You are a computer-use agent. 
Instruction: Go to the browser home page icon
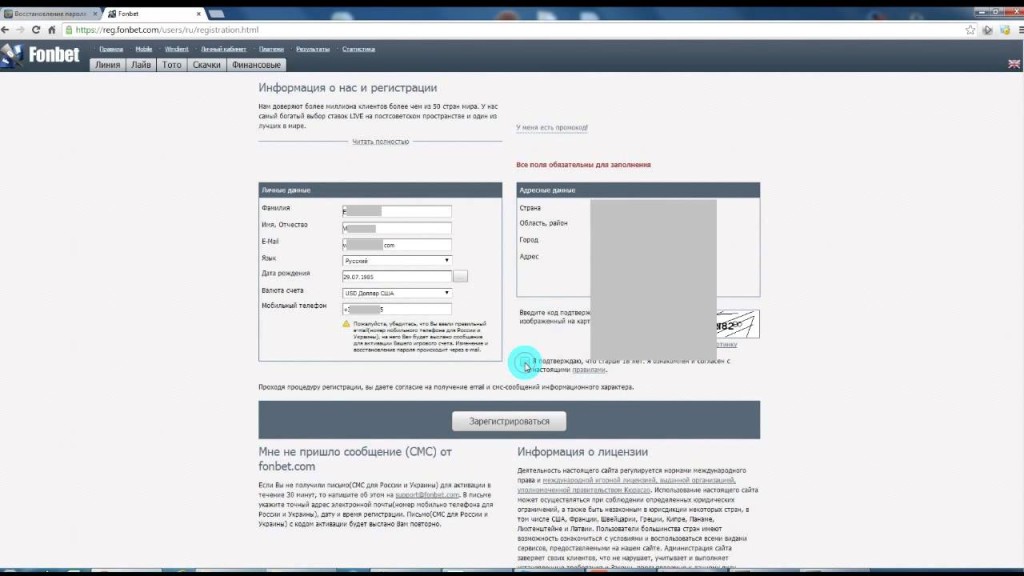[x=52, y=30]
